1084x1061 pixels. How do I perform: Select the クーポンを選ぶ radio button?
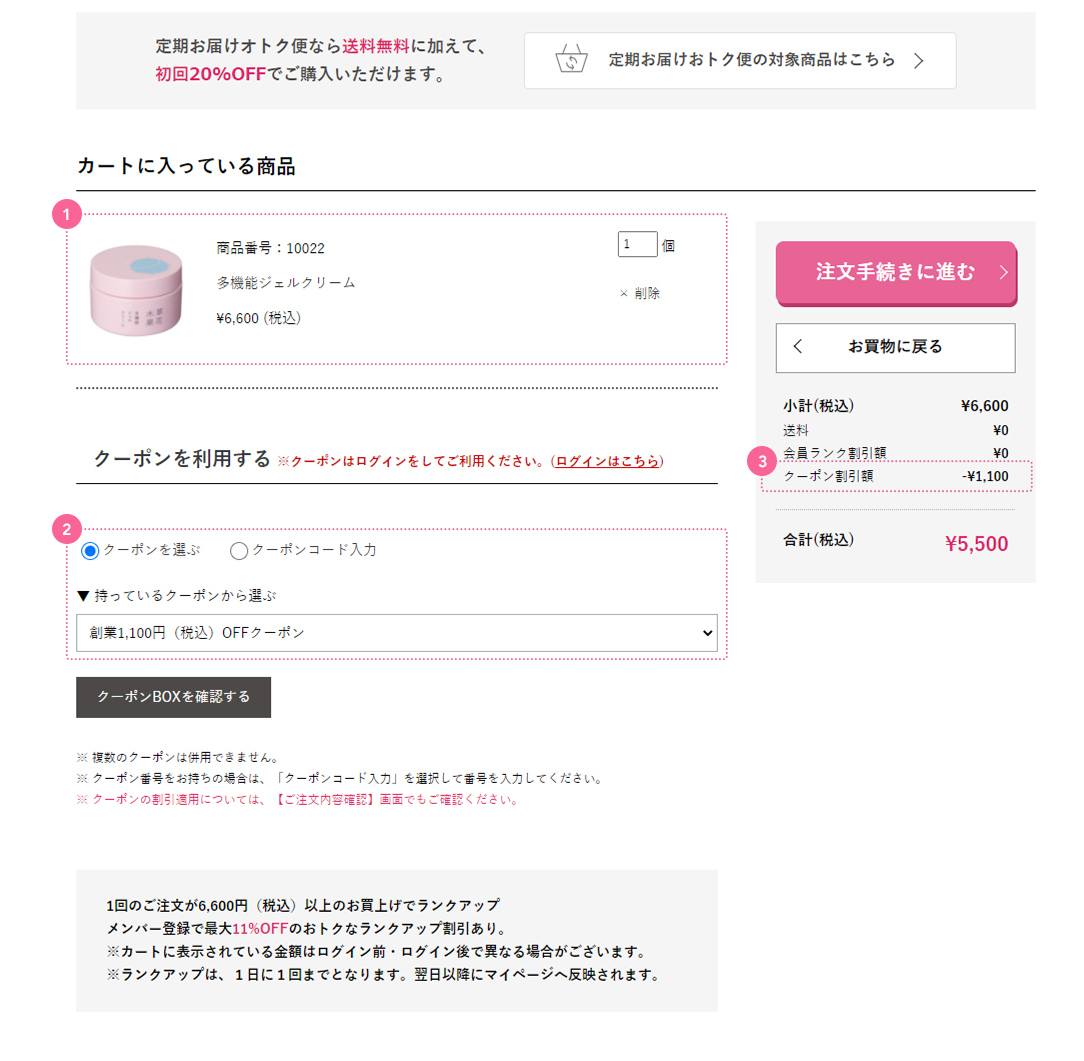(x=90, y=551)
